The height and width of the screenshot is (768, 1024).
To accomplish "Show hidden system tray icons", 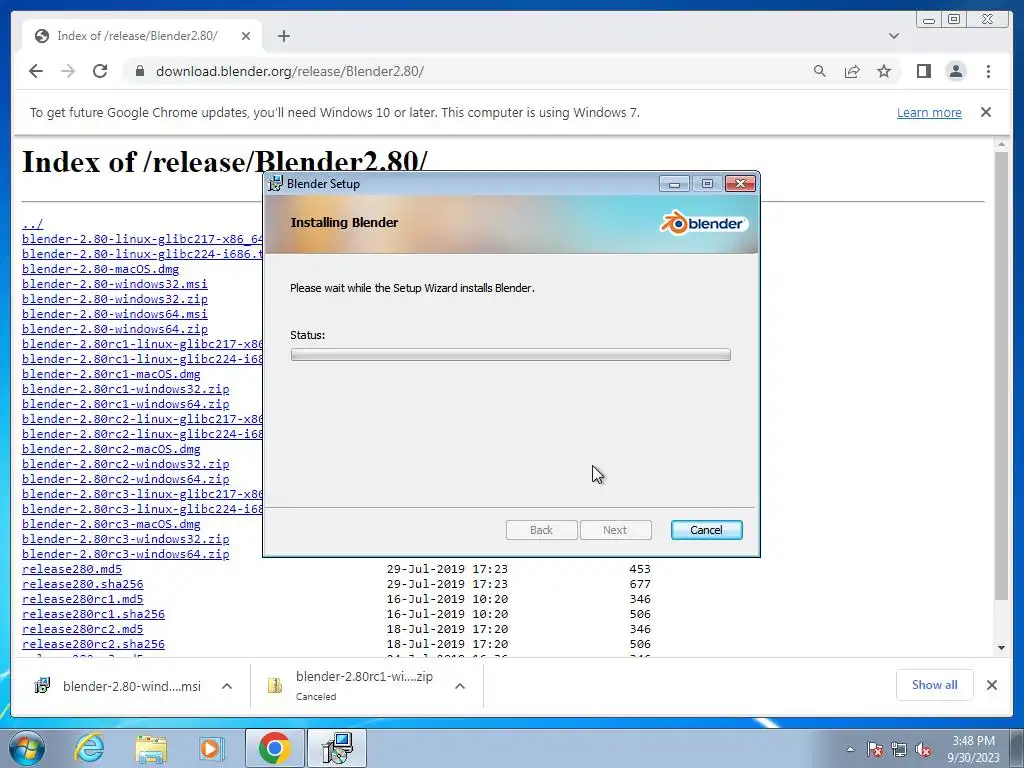I will click(850, 749).
